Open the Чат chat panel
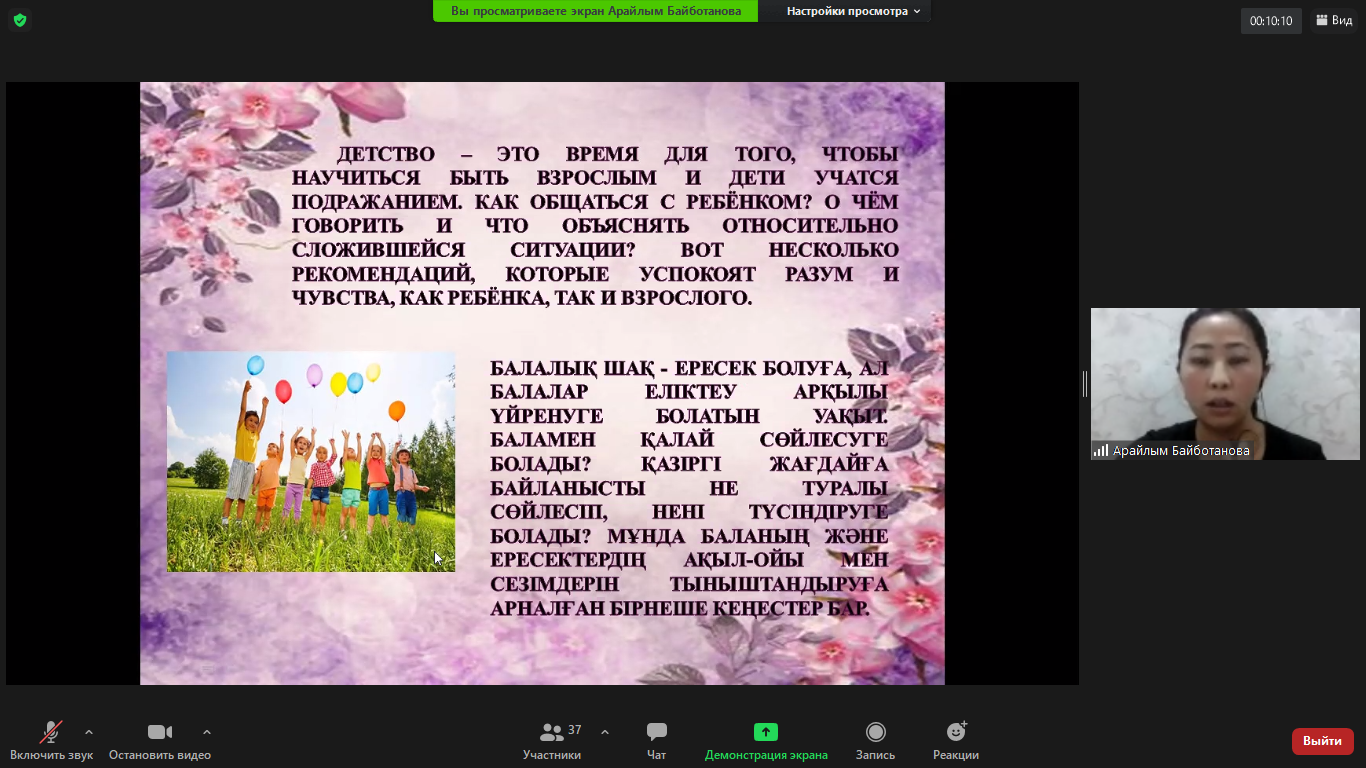The height and width of the screenshot is (768, 1366). click(x=657, y=741)
